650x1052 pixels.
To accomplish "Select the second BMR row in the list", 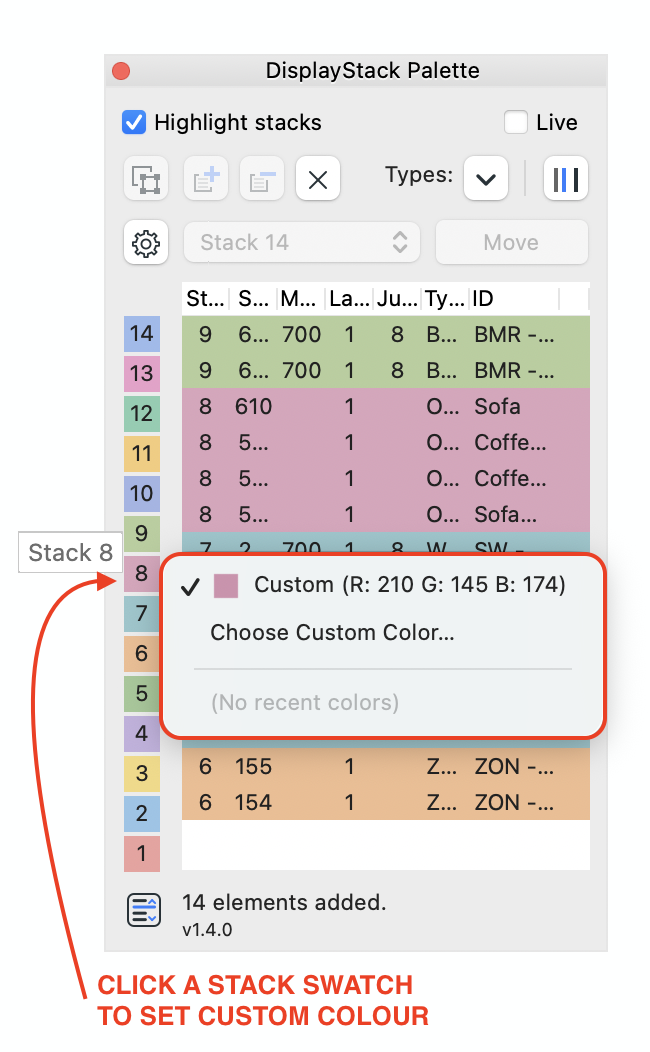I will point(386,370).
